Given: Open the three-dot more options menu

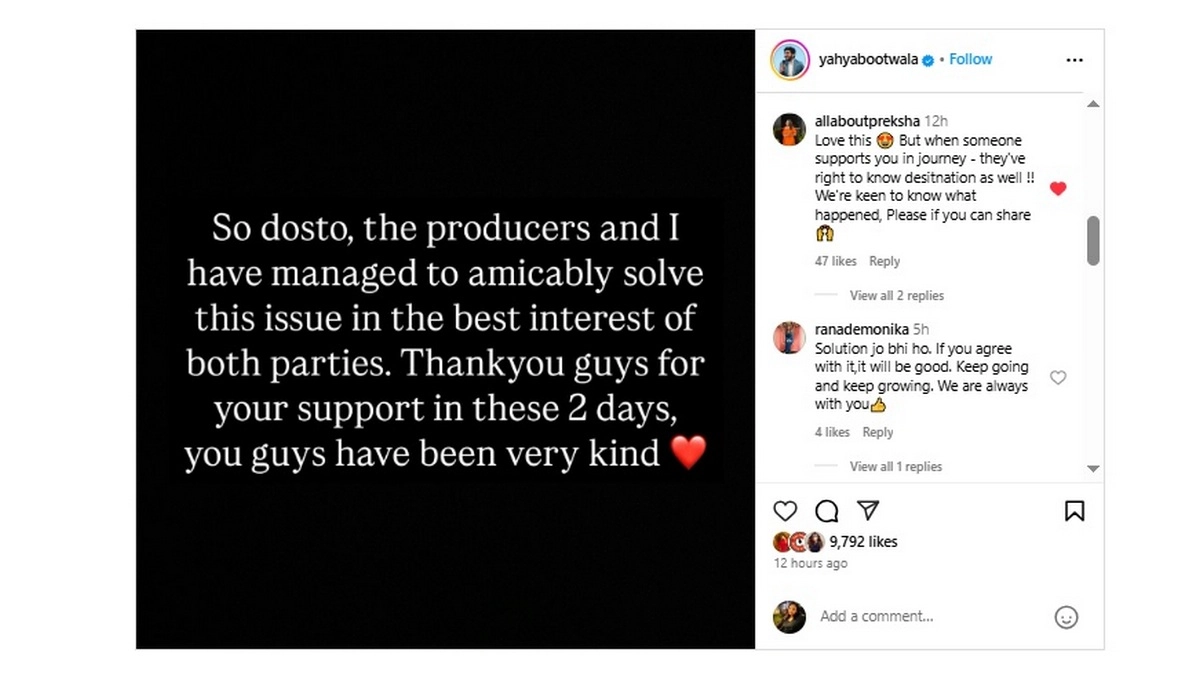Looking at the screenshot, I should click(1074, 60).
